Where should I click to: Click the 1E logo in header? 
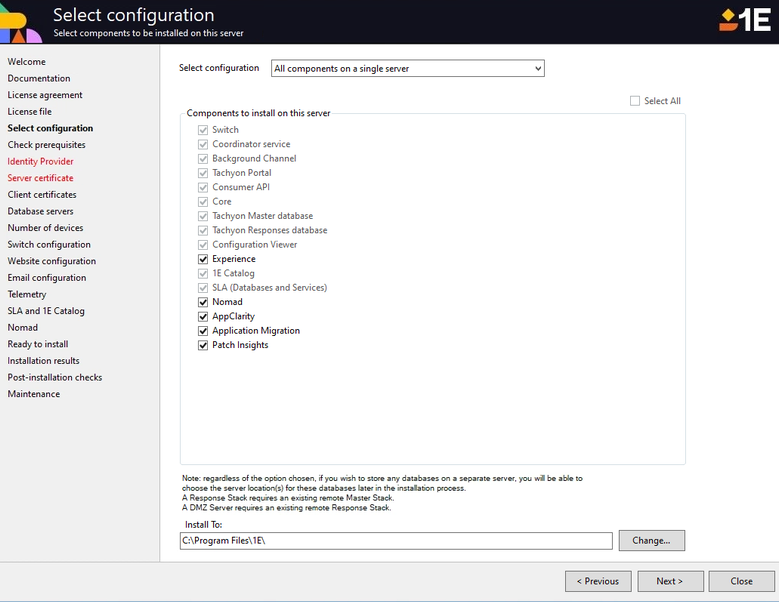point(745,20)
